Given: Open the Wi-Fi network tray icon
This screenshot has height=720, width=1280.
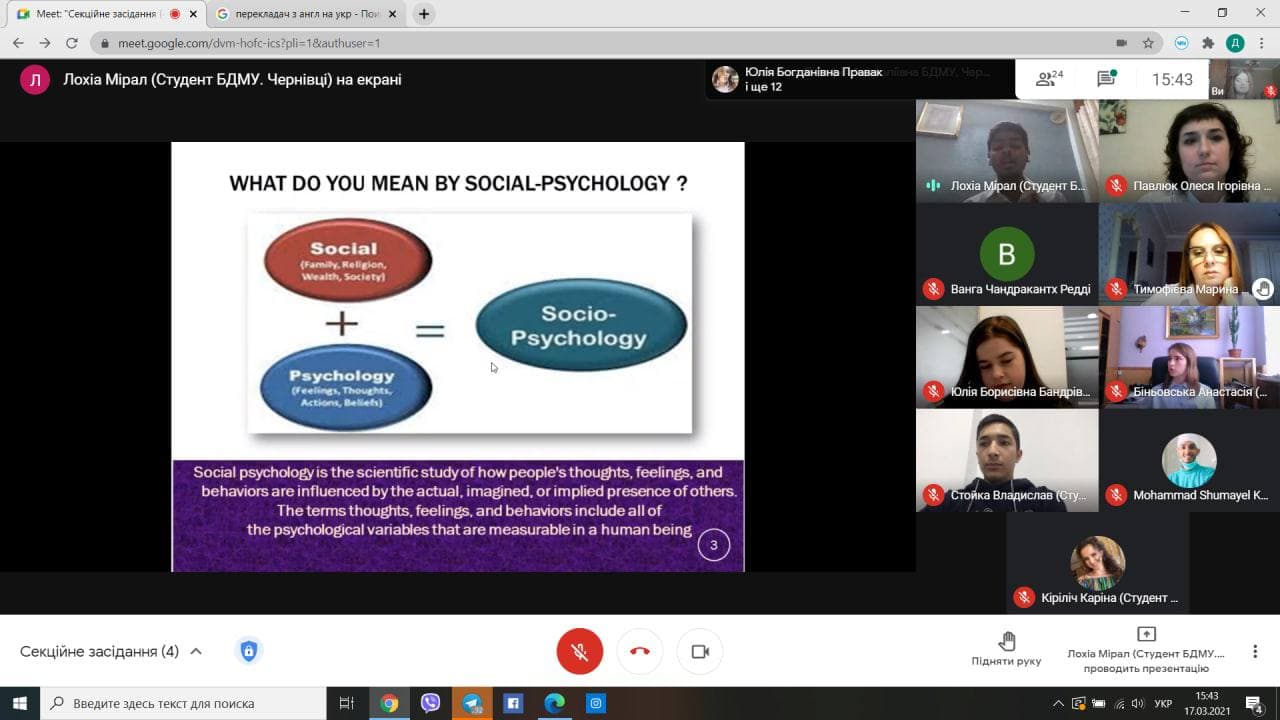Looking at the screenshot, I should [x=1119, y=703].
